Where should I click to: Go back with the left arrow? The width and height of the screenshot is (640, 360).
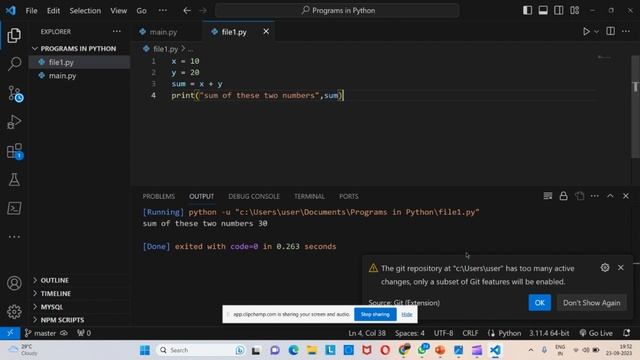click(x=187, y=11)
